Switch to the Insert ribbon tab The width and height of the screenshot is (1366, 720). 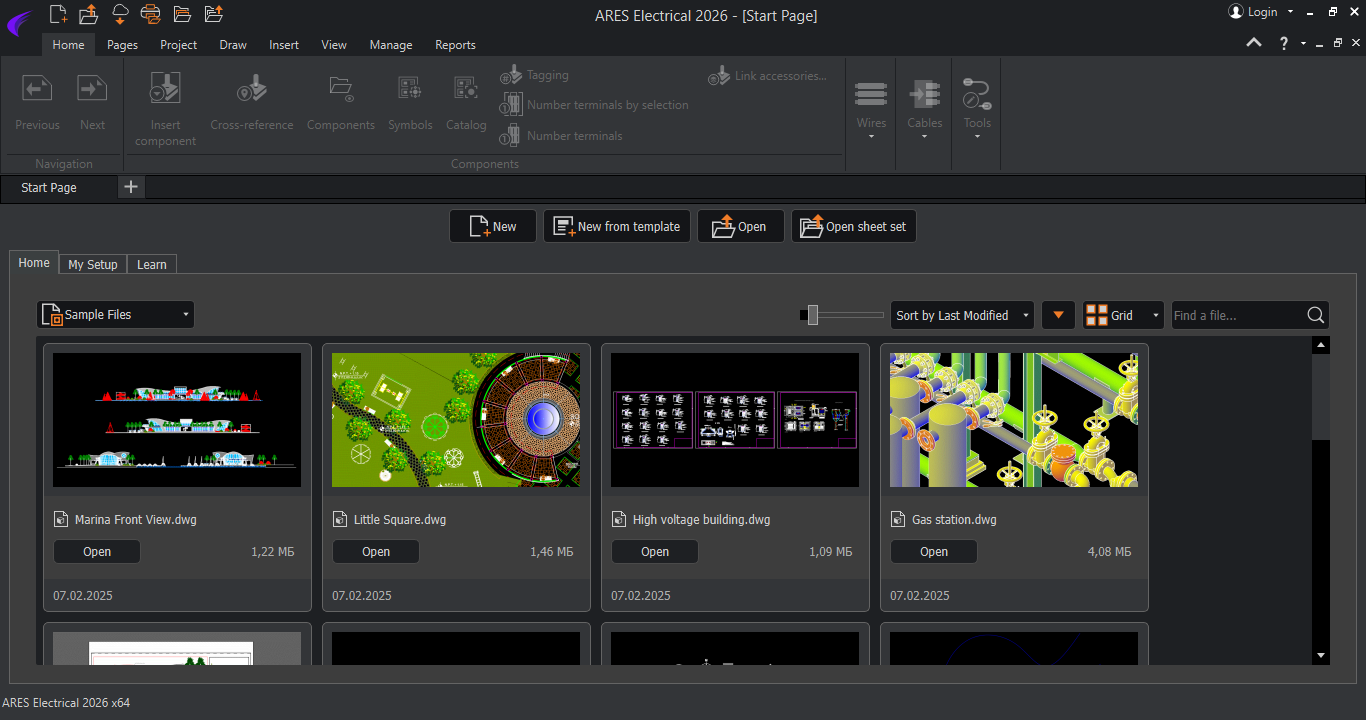coord(284,45)
